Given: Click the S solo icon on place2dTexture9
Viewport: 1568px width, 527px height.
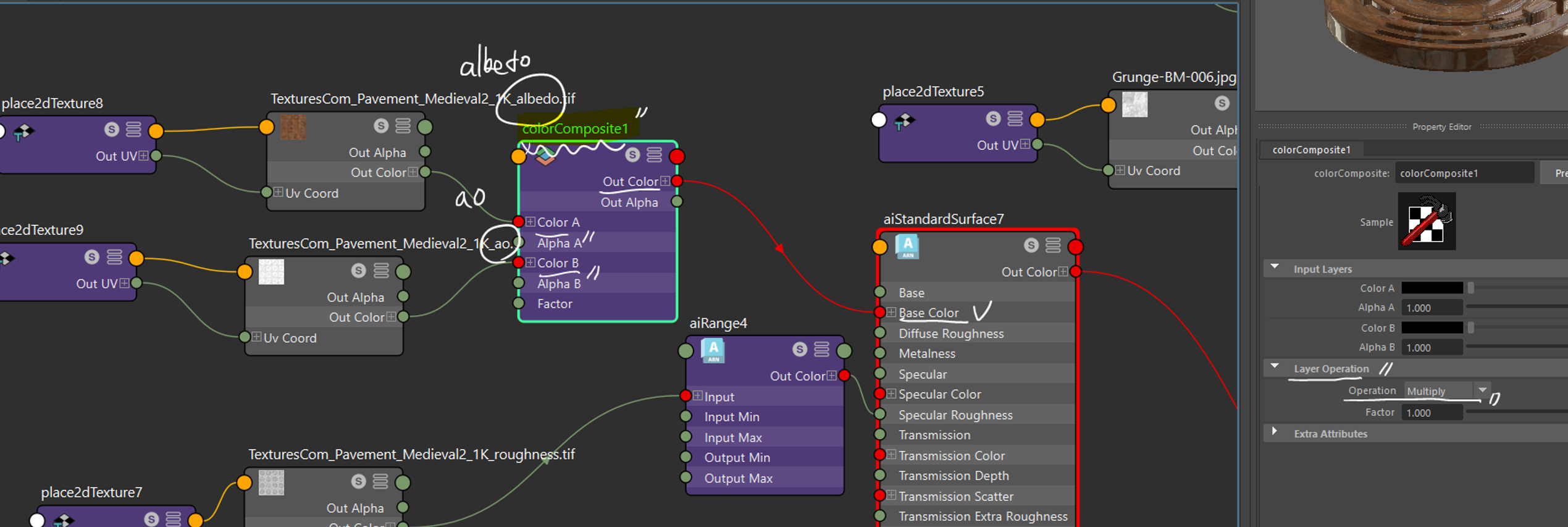Looking at the screenshot, I should click(91, 256).
